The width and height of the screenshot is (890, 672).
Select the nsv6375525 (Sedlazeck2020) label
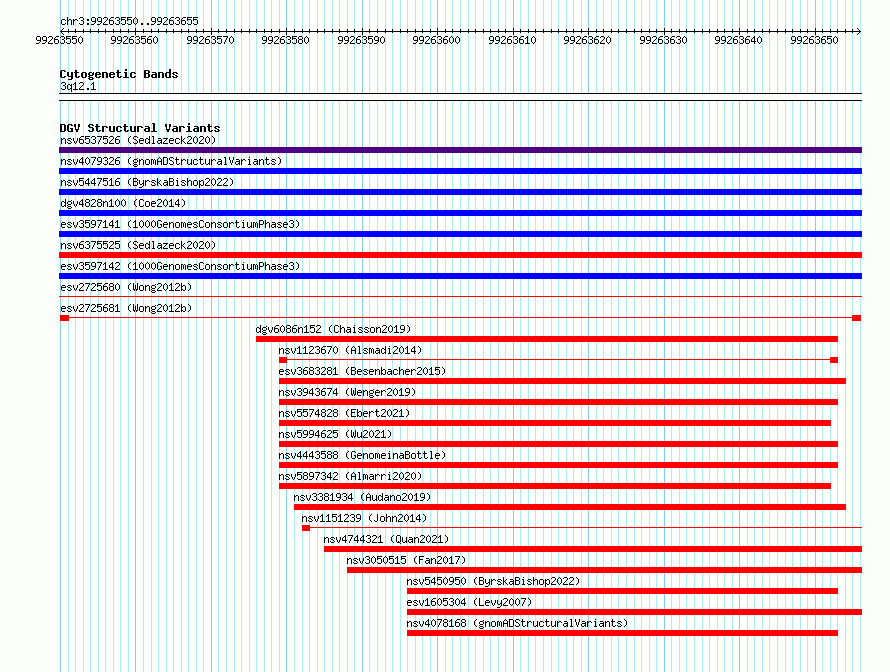(138, 245)
